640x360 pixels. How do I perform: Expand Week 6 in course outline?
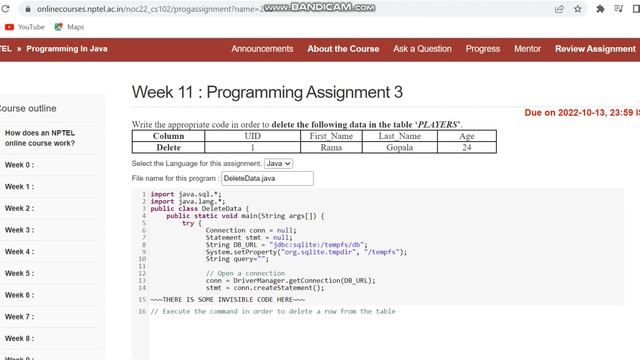click(x=20, y=295)
